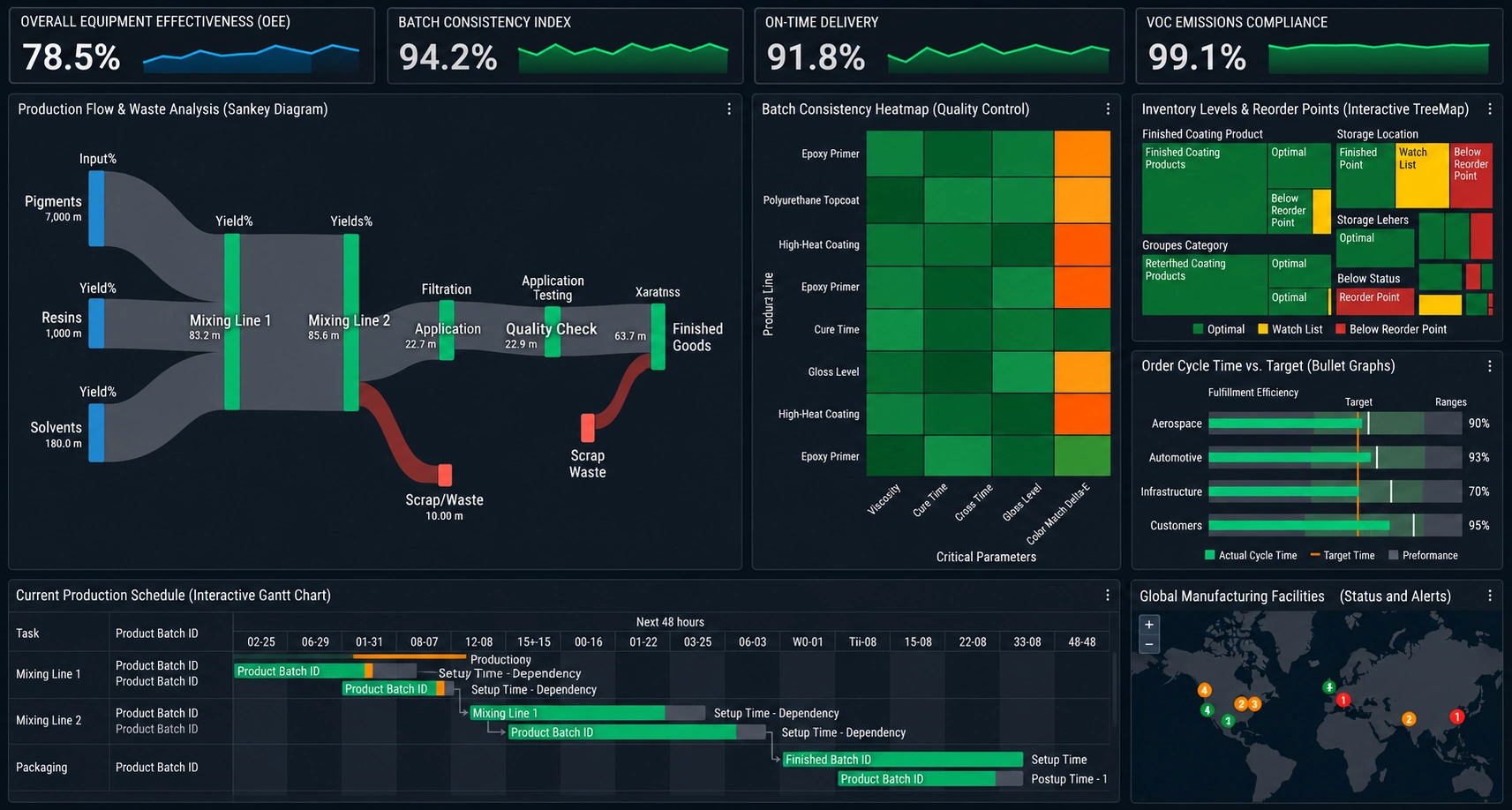Viewport: 1512px width, 810px height.
Task: Open the Batch Consistency Heatmap options menu
Action: (x=1108, y=109)
